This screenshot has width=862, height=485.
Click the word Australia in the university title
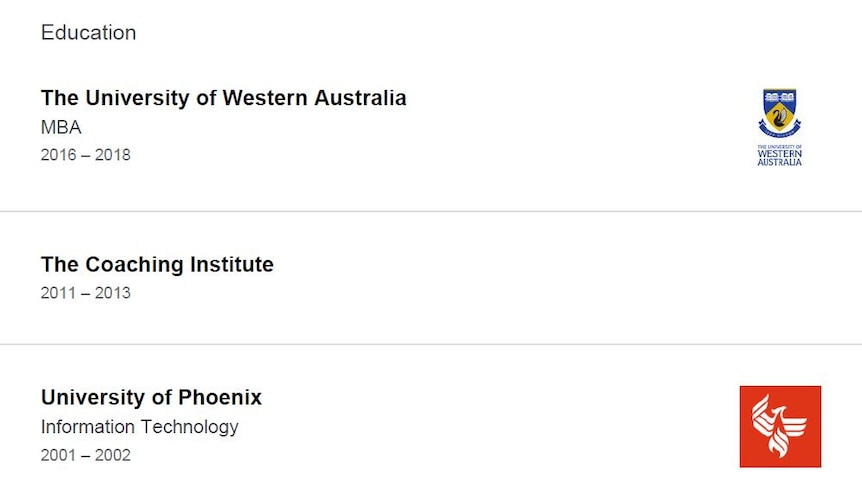click(x=360, y=98)
